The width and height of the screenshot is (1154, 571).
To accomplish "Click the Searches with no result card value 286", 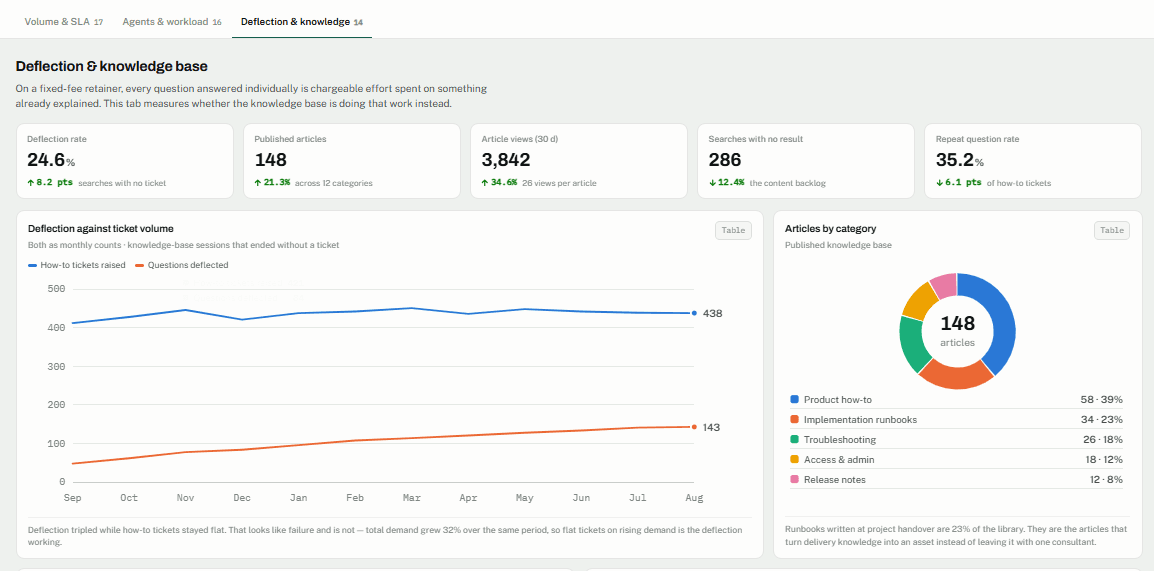I will coord(725,160).
